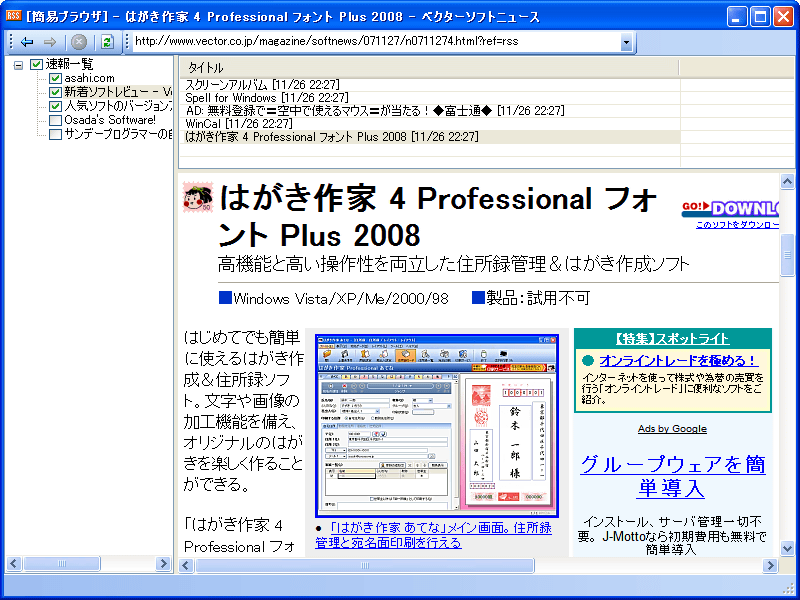Maximize the 簡易ブラウザ window
This screenshot has height=600, width=800.
click(760, 17)
